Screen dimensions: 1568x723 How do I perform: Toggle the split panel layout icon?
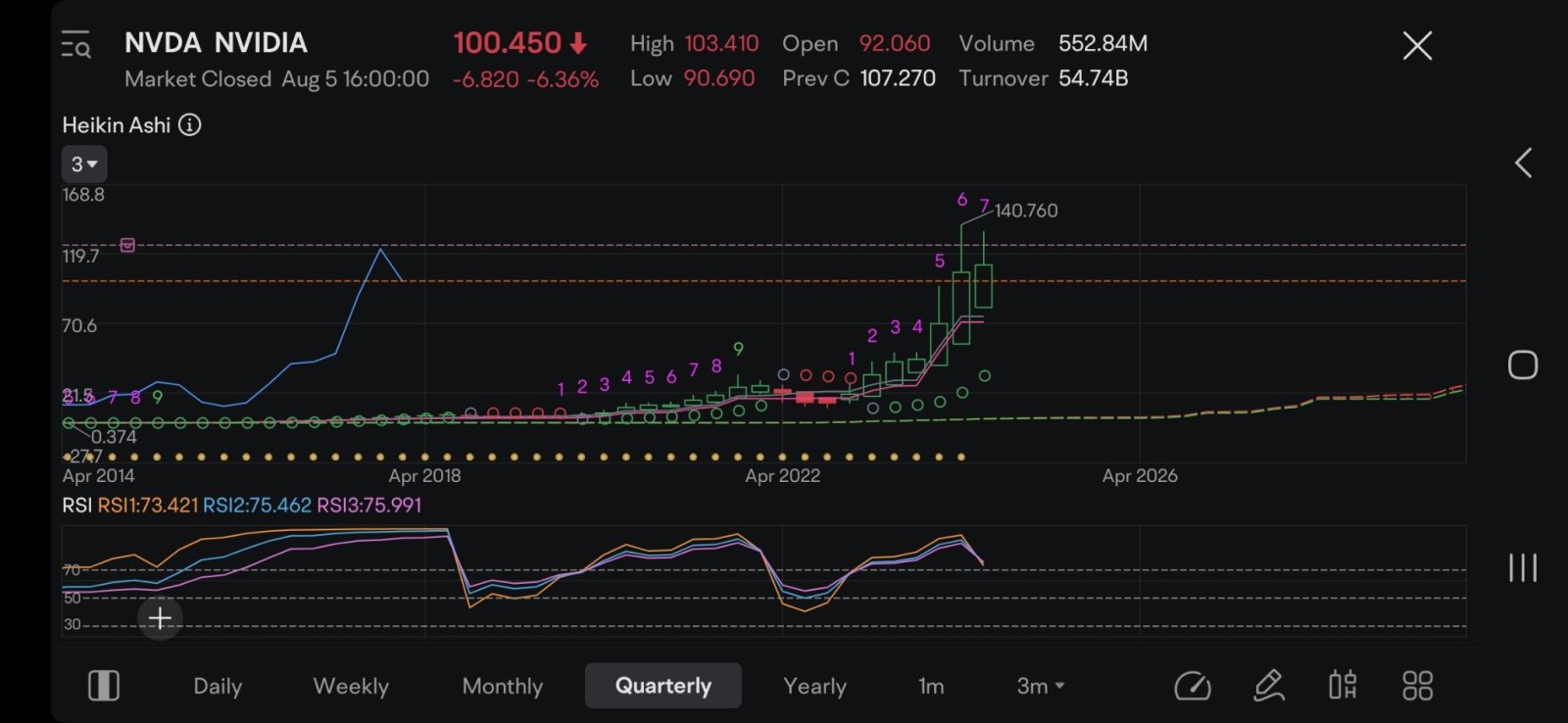104,686
